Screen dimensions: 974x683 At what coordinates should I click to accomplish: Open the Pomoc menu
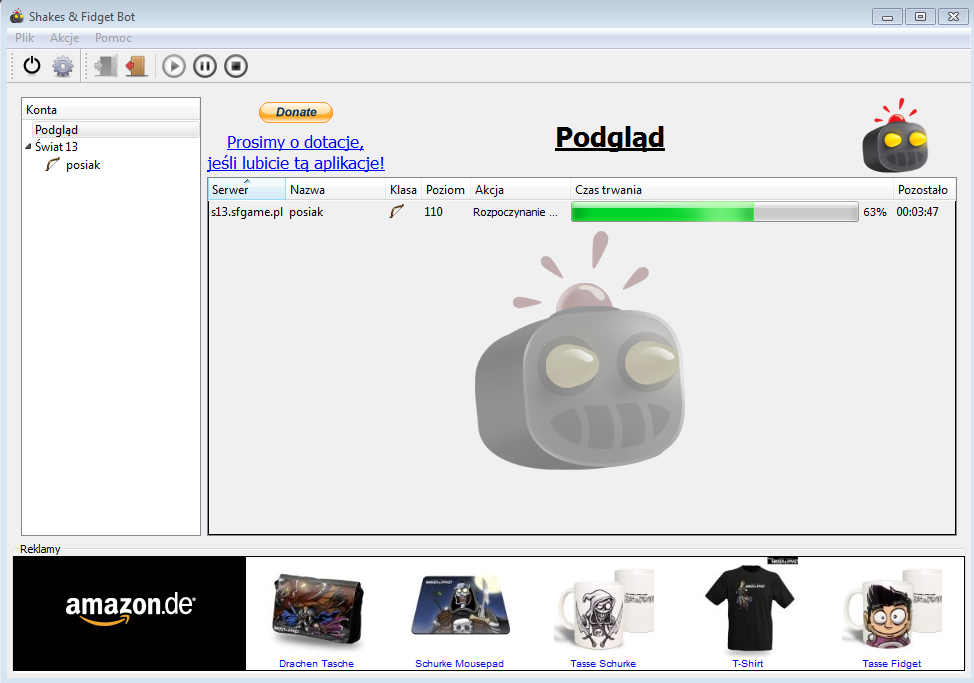(113, 38)
